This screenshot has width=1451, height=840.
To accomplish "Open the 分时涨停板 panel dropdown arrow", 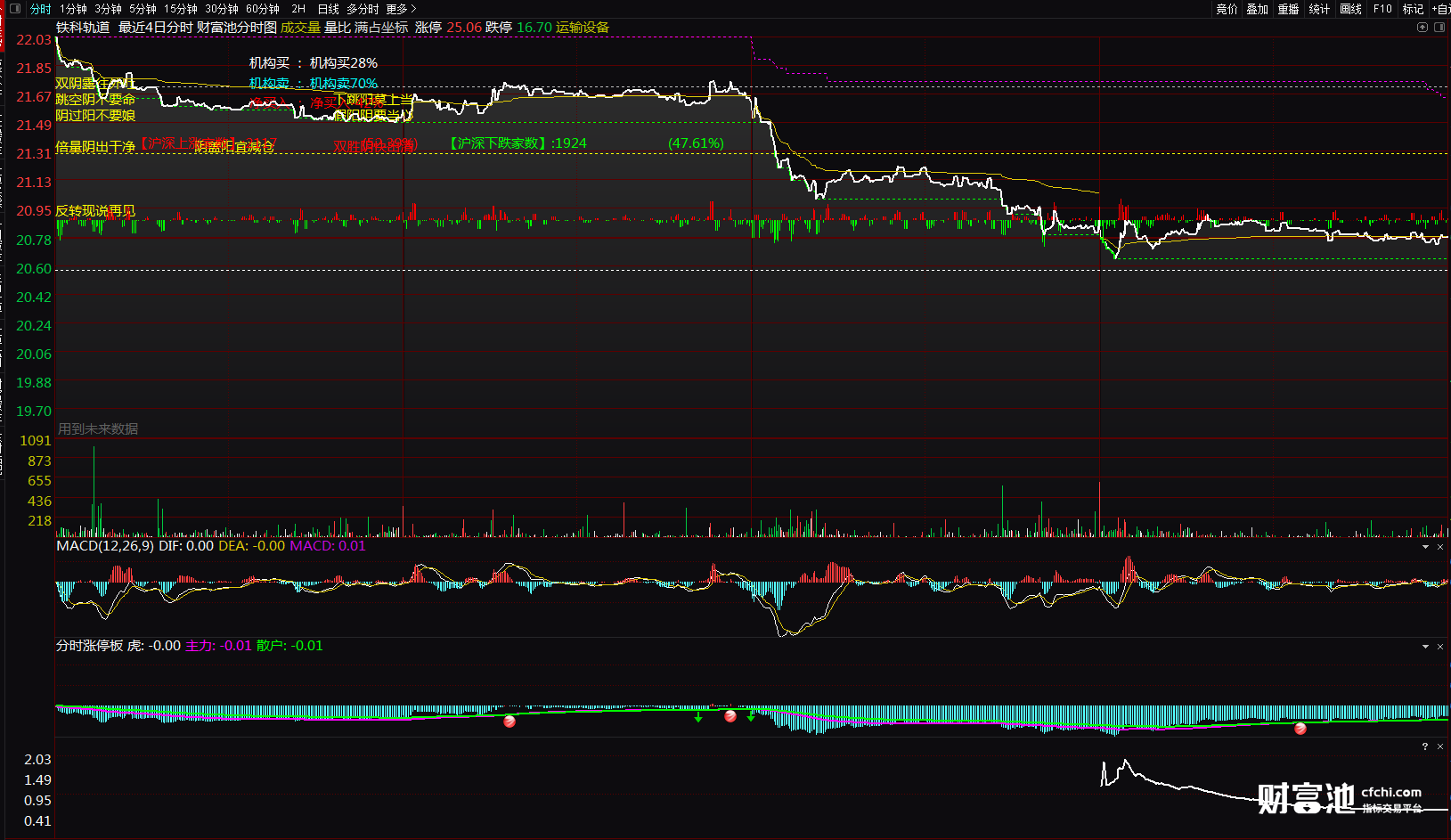I will 1425,647.
